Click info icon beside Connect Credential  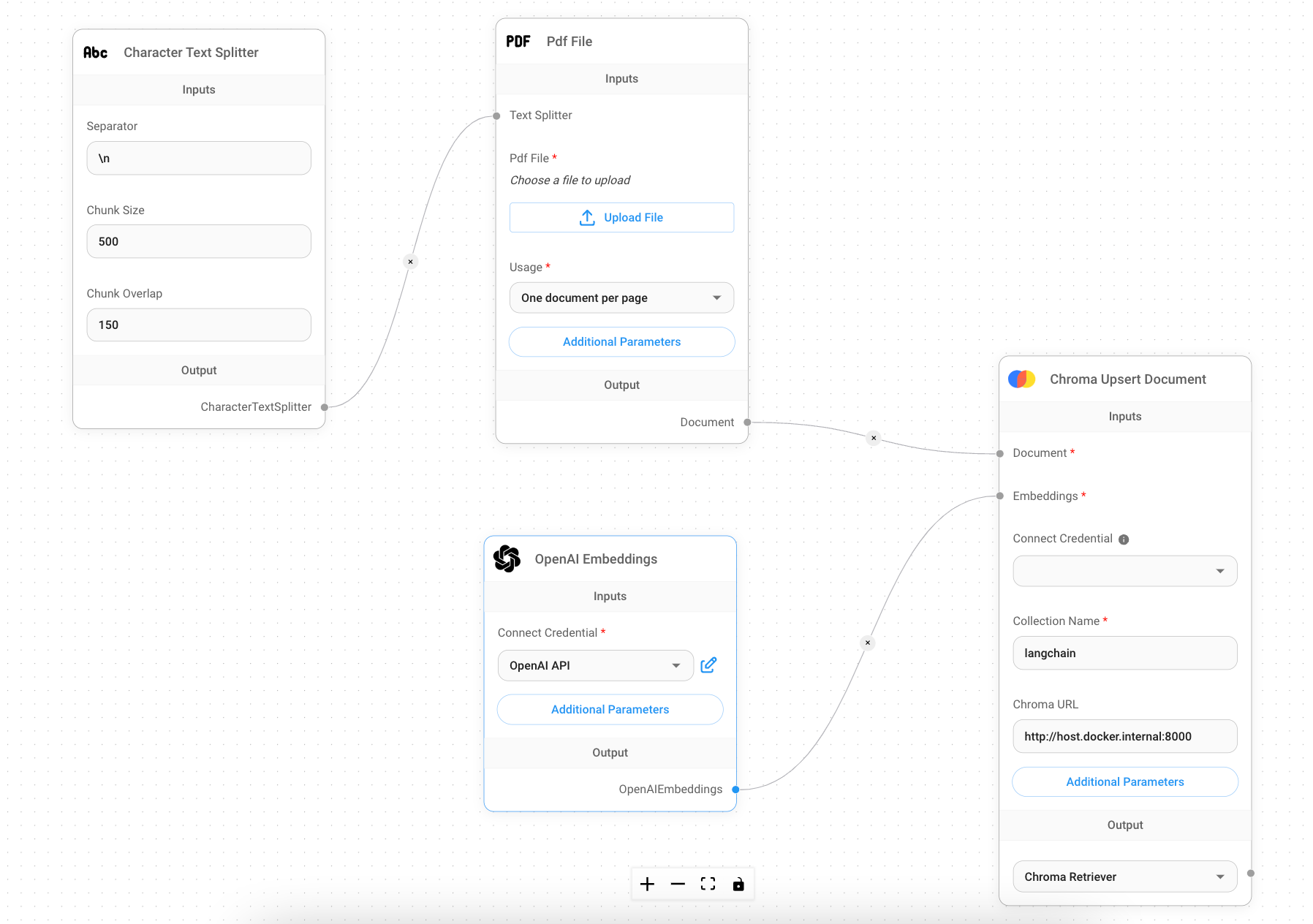coord(1124,539)
